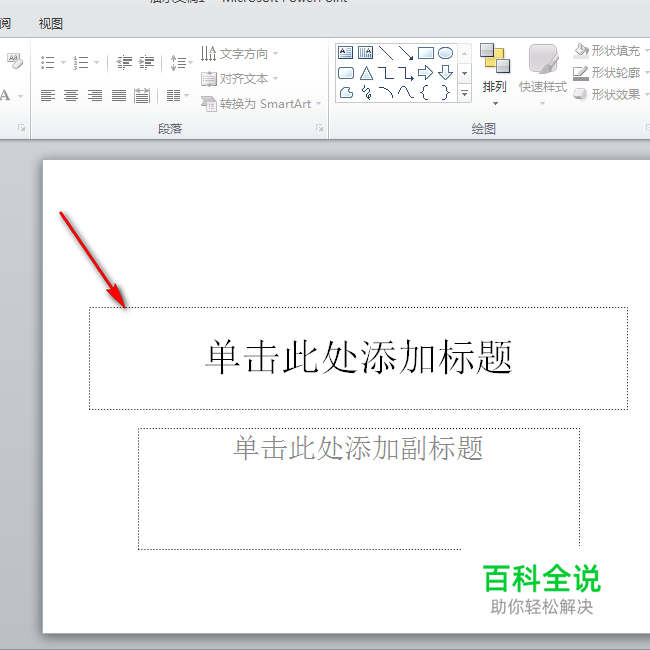Viewport: 650px width, 650px height.
Task: Open line spacing options
Action: (x=181, y=63)
